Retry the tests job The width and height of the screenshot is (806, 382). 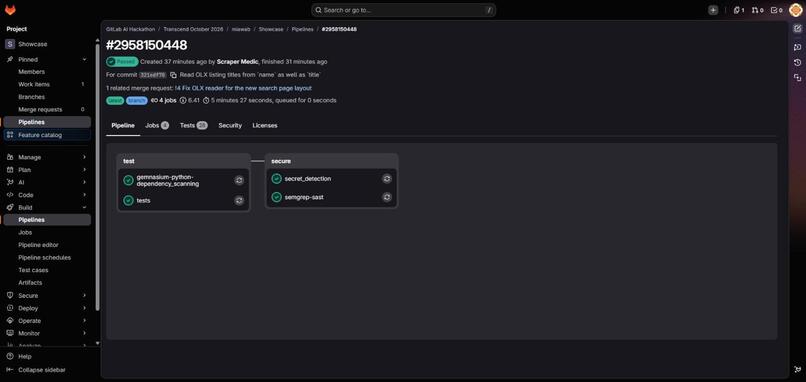click(239, 201)
